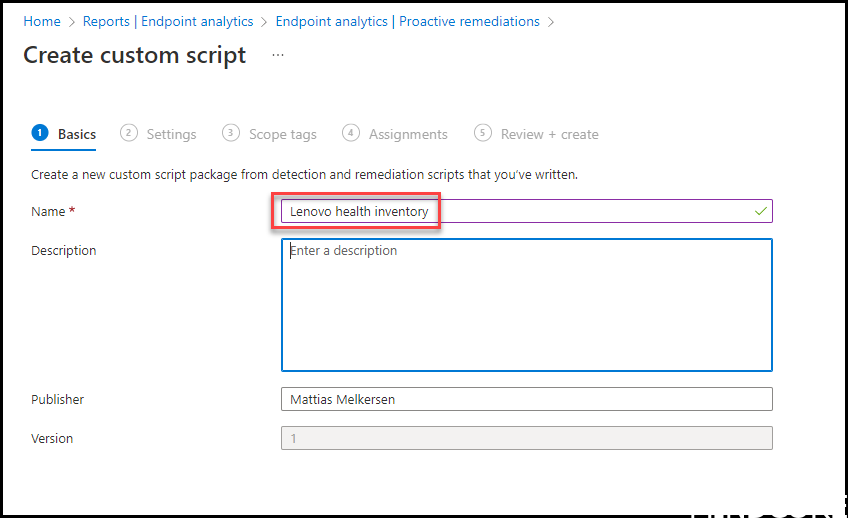This screenshot has width=848, height=518.
Task: Open Reports | Endpoint analytics breadcrumb
Action: tap(168, 22)
